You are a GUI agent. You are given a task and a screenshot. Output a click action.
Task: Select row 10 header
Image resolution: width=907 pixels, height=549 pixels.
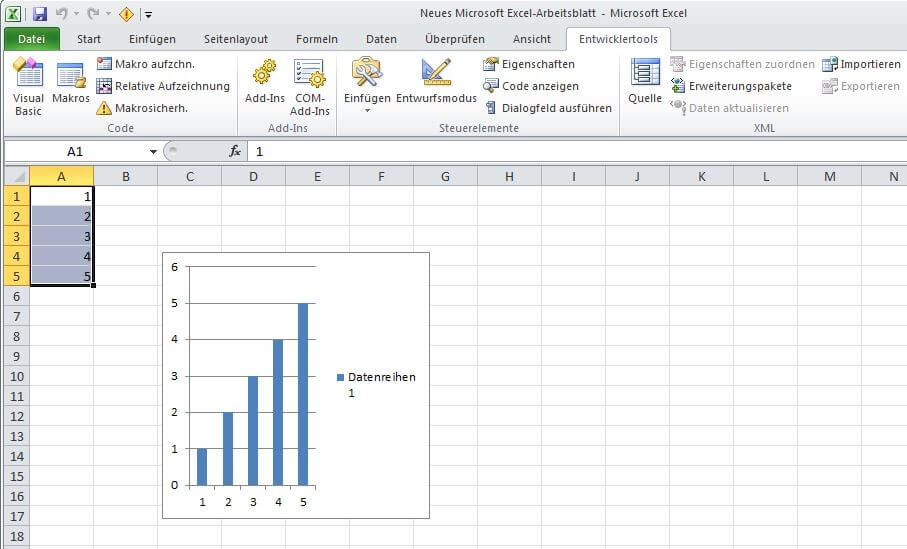pyautogui.click(x=17, y=376)
